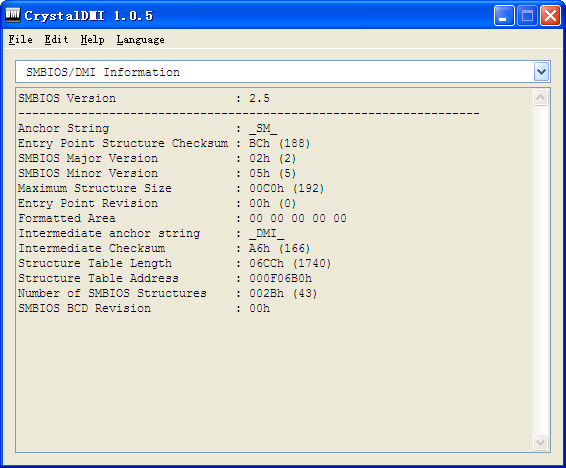Viewport: 566px width, 468px height.
Task: Click the scroll down arrow in text pane
Action: pos(540,442)
